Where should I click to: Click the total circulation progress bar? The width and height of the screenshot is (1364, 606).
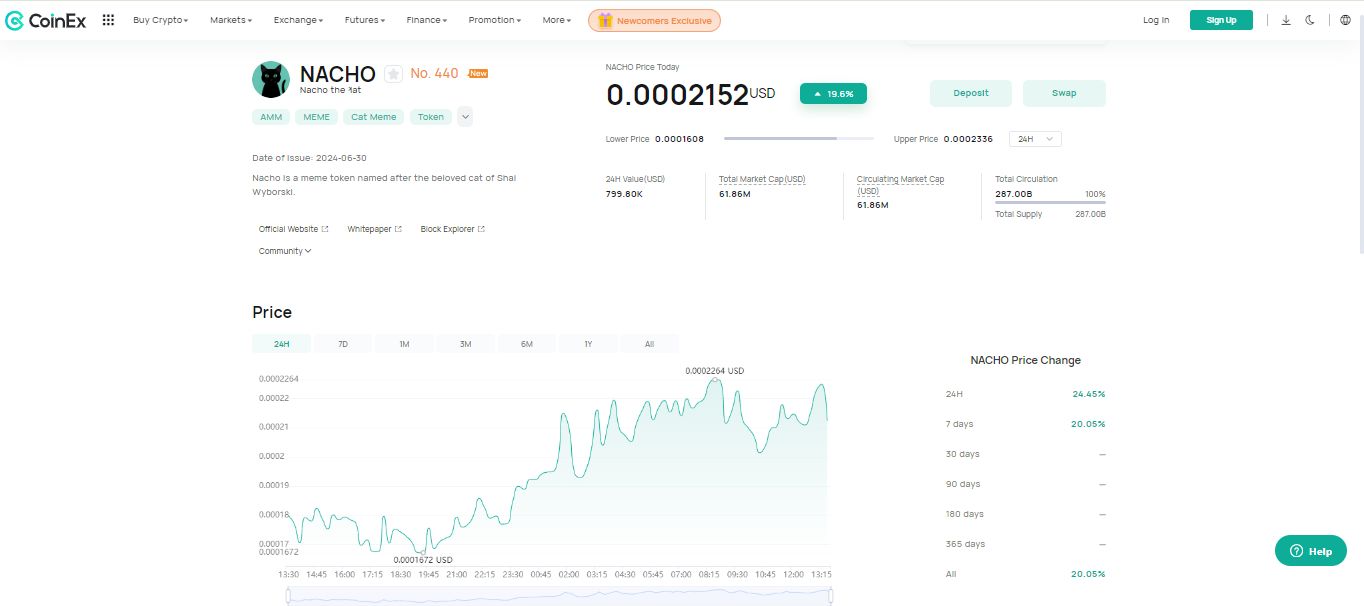(x=1050, y=203)
